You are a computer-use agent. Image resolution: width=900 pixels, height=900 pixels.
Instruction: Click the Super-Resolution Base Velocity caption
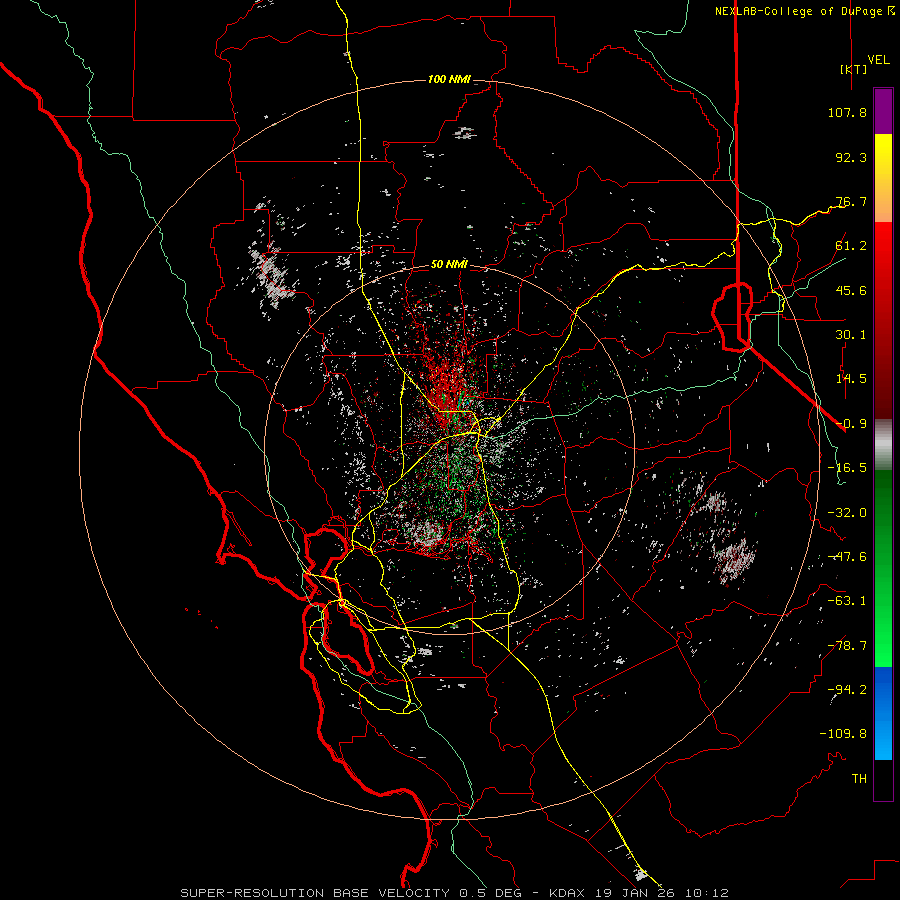[455, 893]
